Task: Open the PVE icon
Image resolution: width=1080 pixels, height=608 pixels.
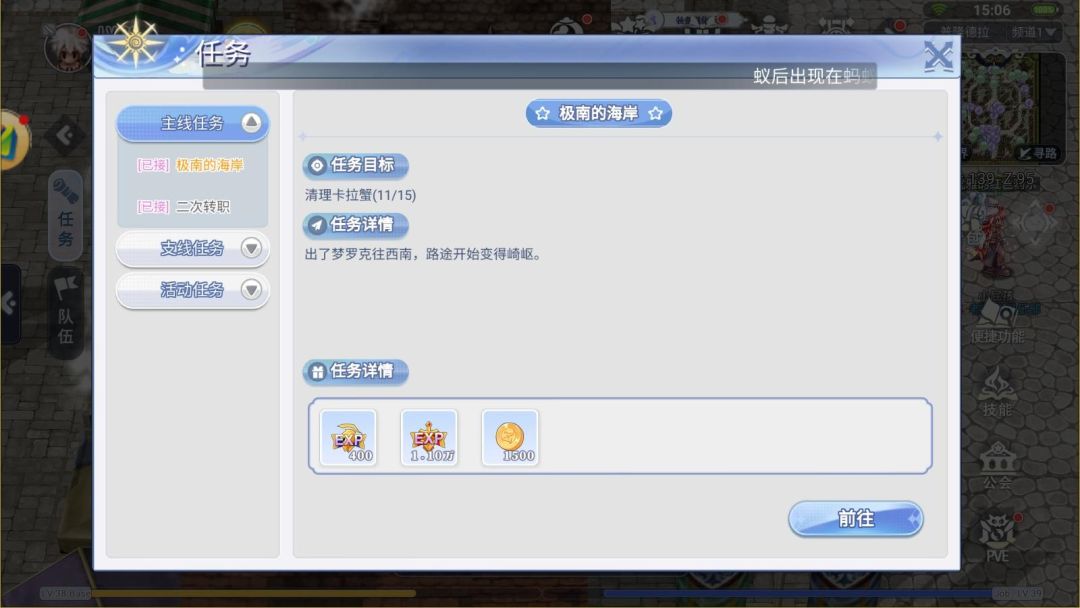Action: coord(997,538)
